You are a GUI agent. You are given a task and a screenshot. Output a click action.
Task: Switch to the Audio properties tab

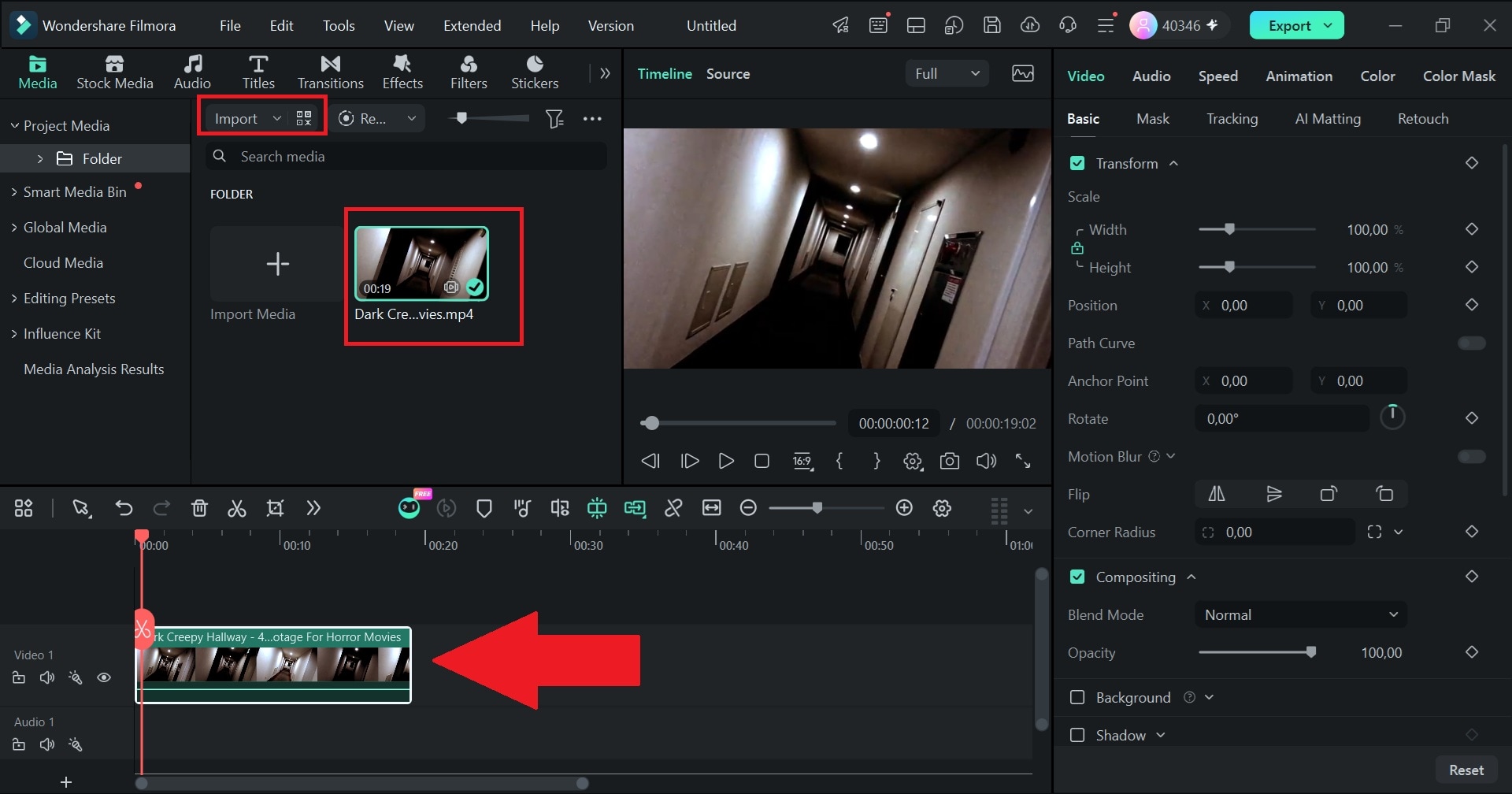(x=1151, y=76)
